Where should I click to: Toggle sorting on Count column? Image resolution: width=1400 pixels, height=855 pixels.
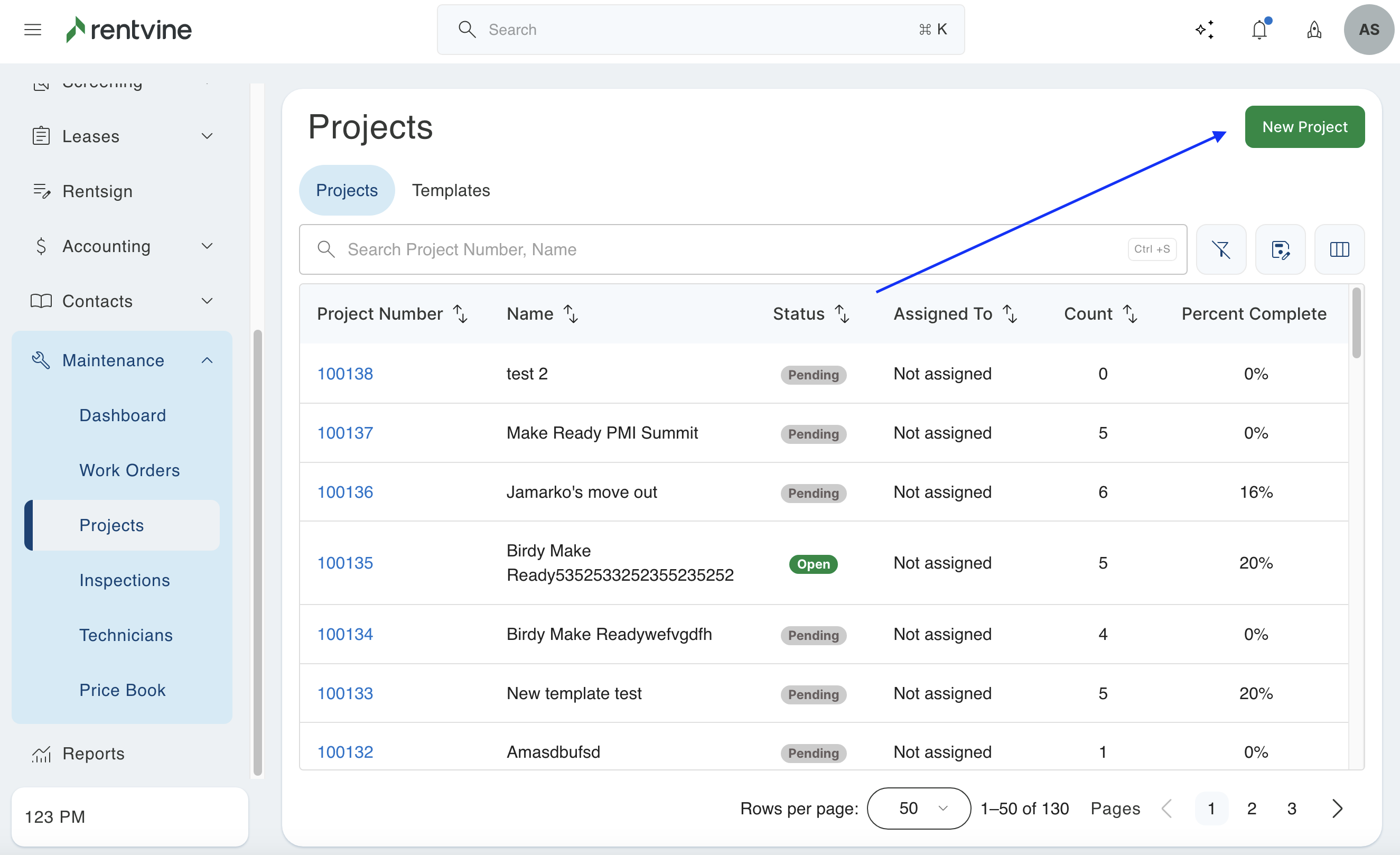(x=1131, y=314)
